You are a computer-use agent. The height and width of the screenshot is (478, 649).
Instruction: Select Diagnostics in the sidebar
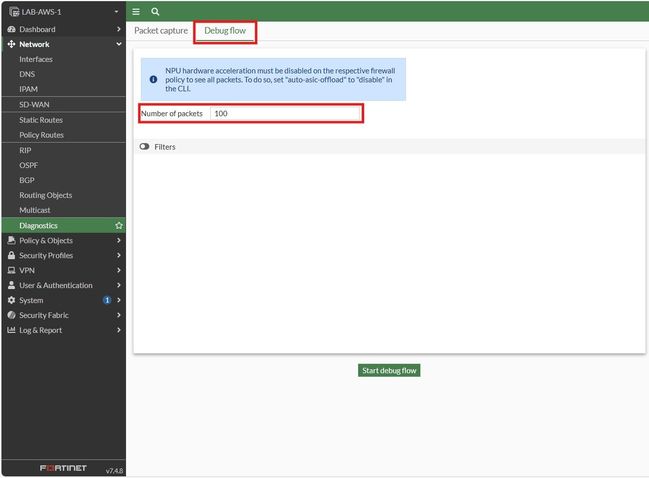[x=64, y=226]
